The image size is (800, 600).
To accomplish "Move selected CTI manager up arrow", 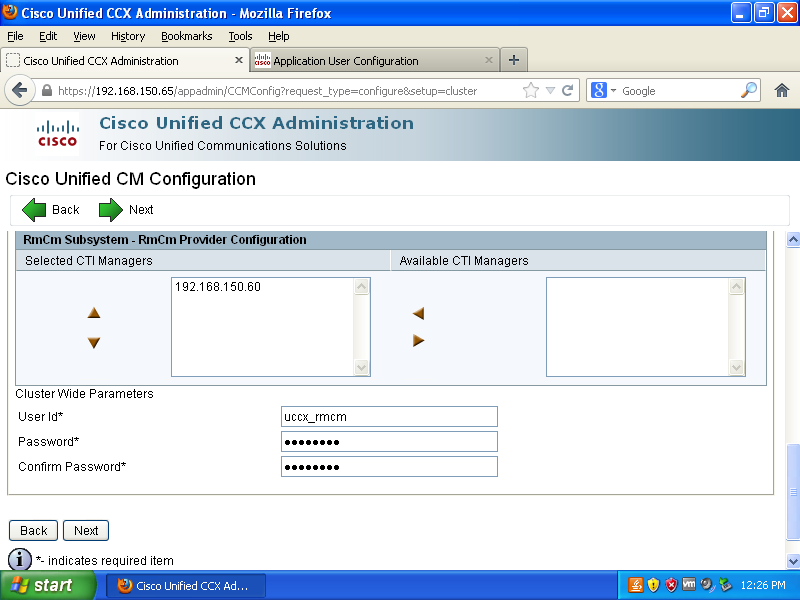I will 94,313.
